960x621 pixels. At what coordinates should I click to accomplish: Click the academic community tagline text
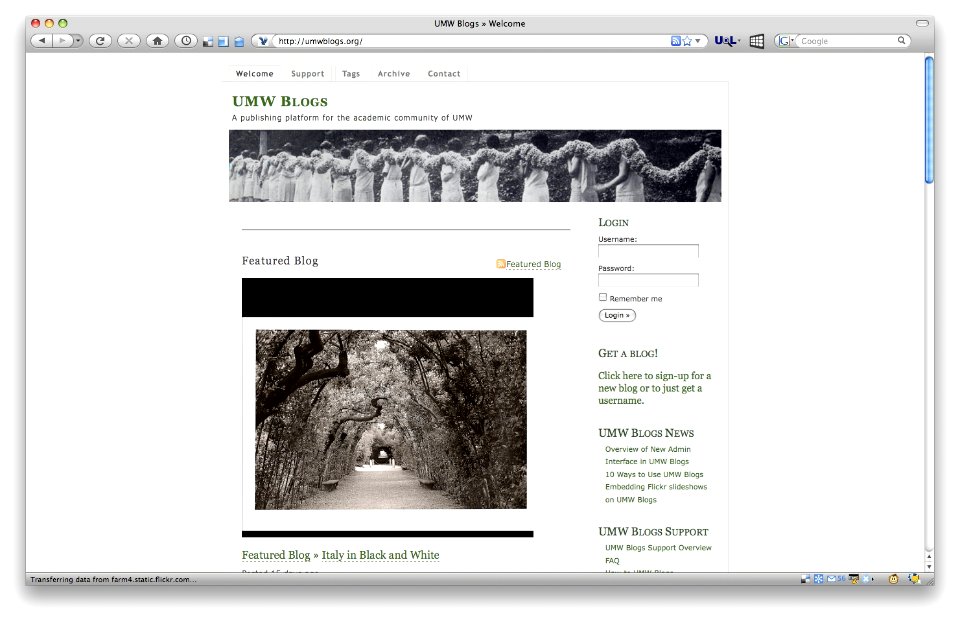point(352,118)
